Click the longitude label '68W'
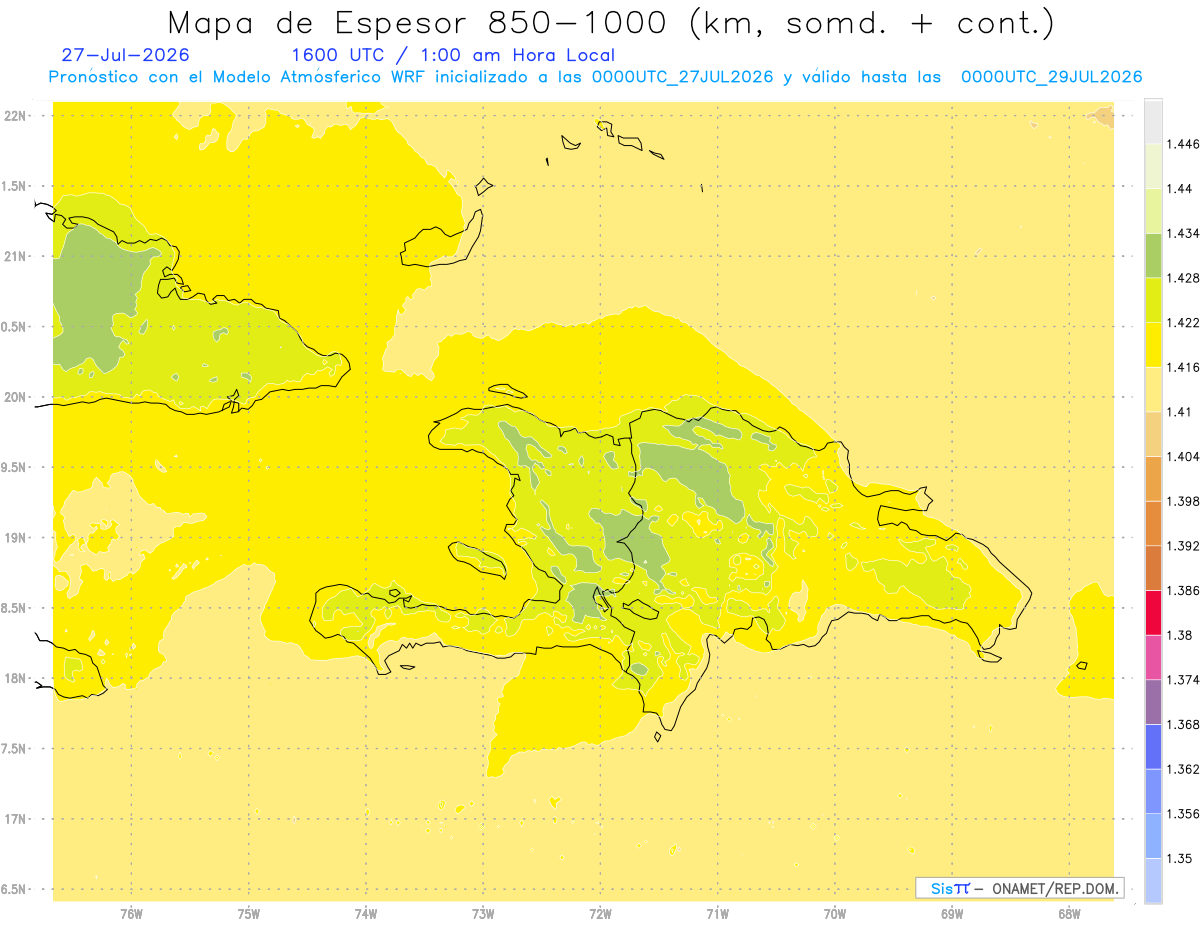Viewport: 1200px width, 927px height. [1069, 914]
